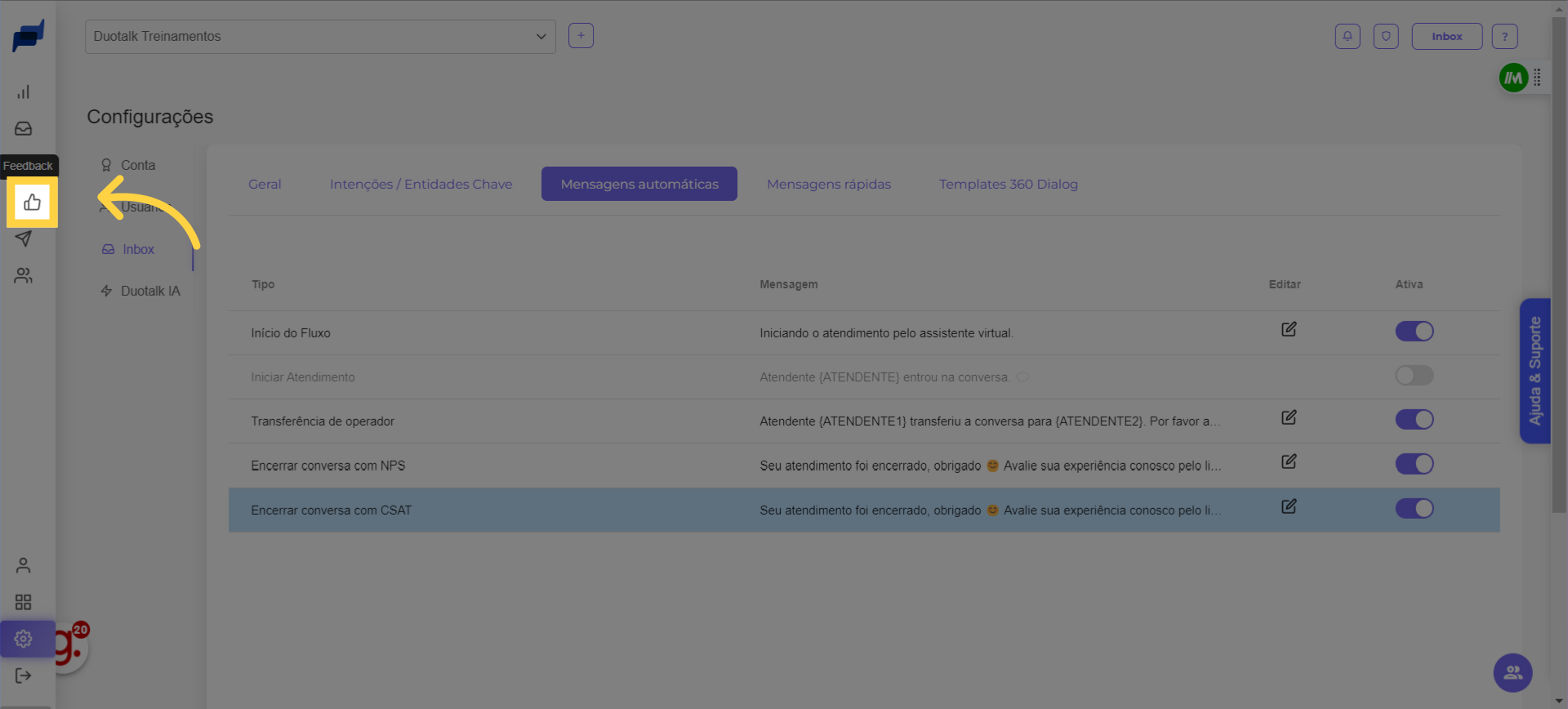Open the inbox tray sidebar icon

coord(24,128)
